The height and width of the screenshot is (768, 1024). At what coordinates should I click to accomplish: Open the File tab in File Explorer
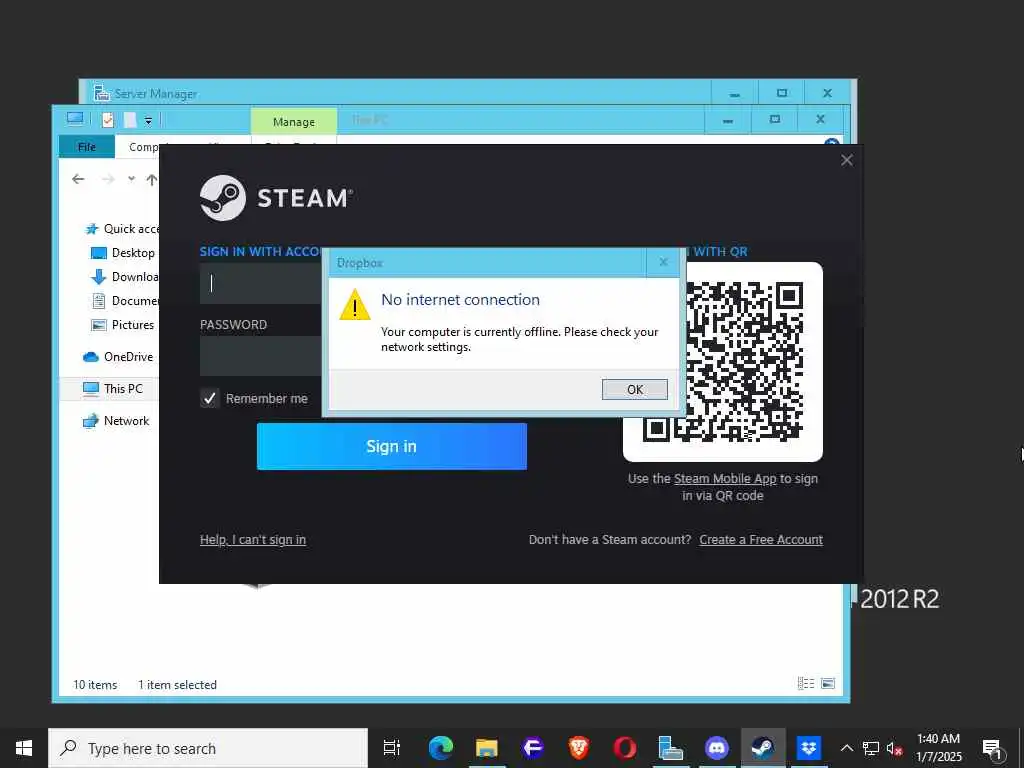[87, 147]
